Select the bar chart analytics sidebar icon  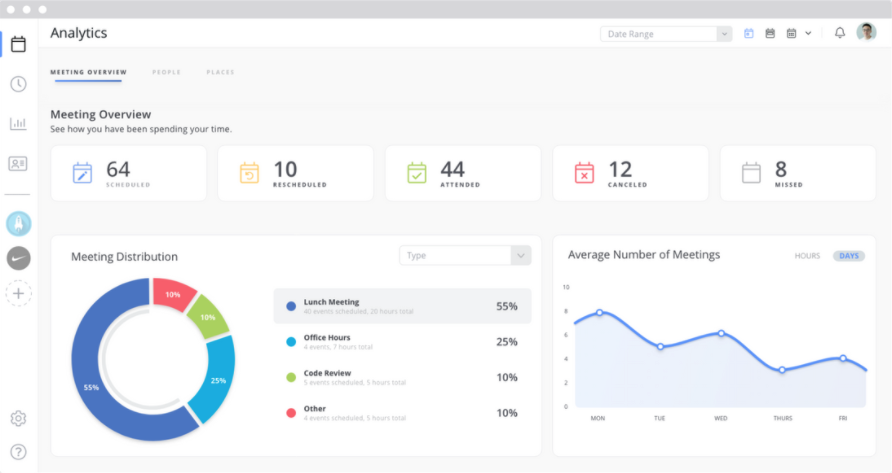click(18, 123)
